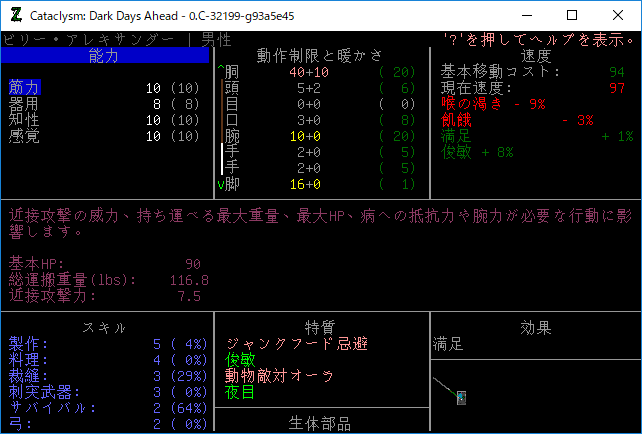Viewport: 642px width, 434px height.
Task: Close the Cataclysm window
Action: [618, 15]
